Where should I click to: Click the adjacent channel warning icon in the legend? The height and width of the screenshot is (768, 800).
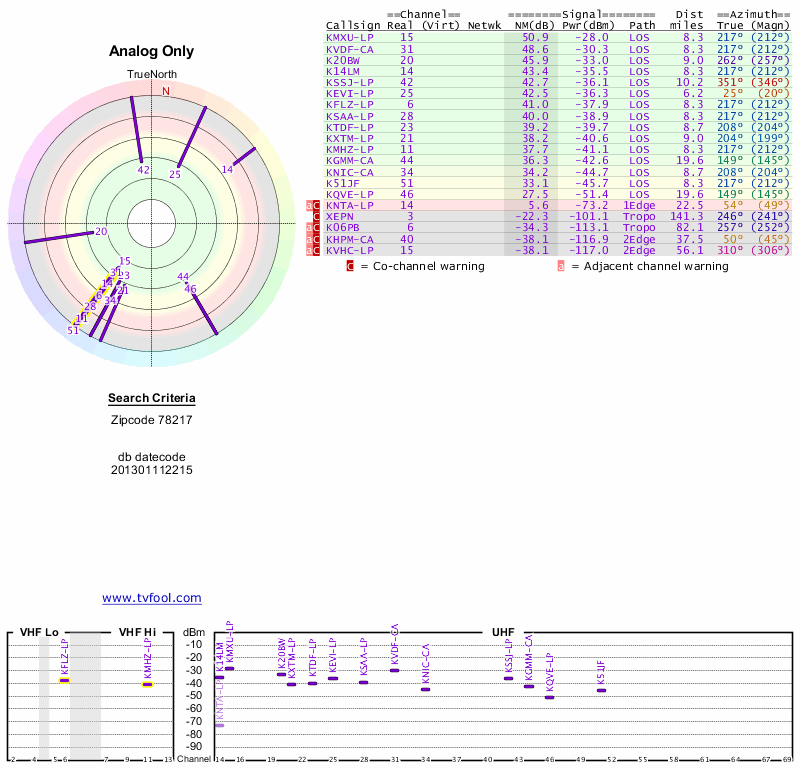[561, 266]
